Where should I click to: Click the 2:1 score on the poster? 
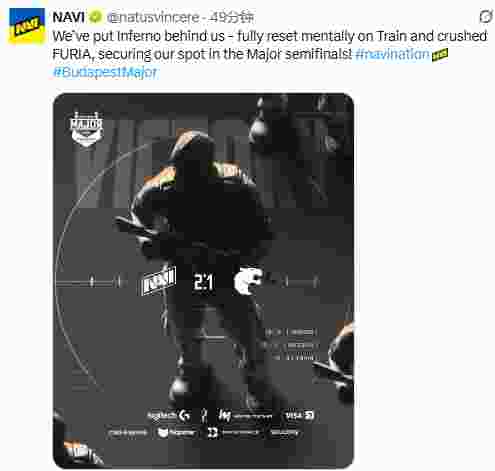tap(203, 282)
